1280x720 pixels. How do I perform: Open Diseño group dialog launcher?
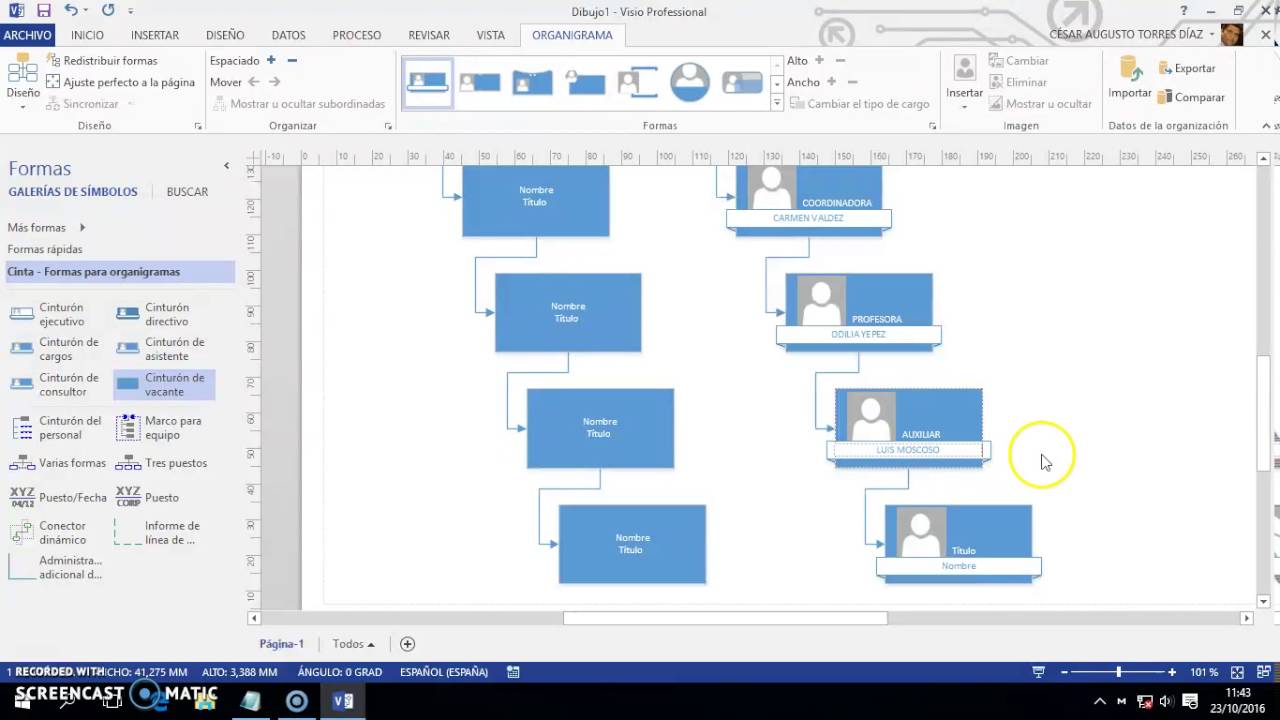click(198, 127)
